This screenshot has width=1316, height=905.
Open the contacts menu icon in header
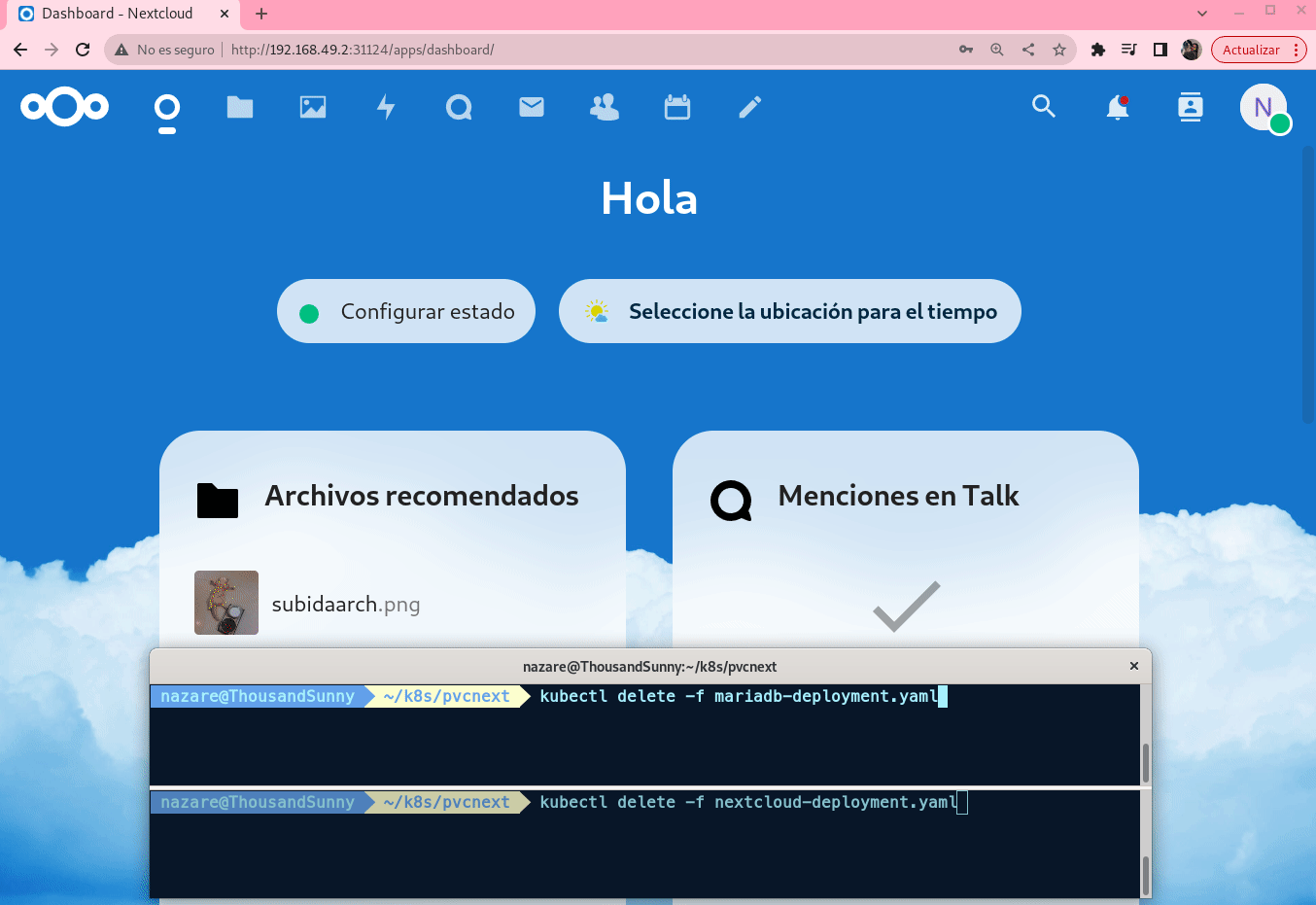pyautogui.click(x=1191, y=107)
